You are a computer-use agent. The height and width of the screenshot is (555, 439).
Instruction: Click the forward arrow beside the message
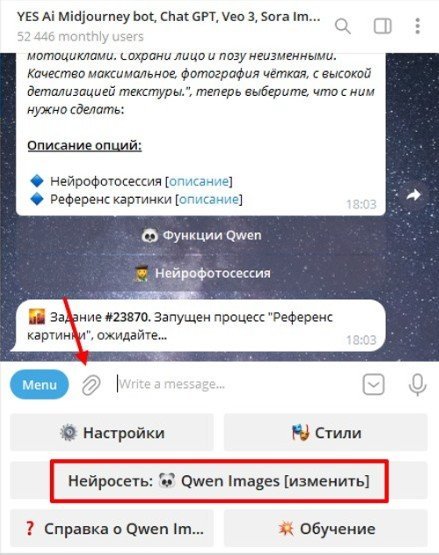click(414, 195)
